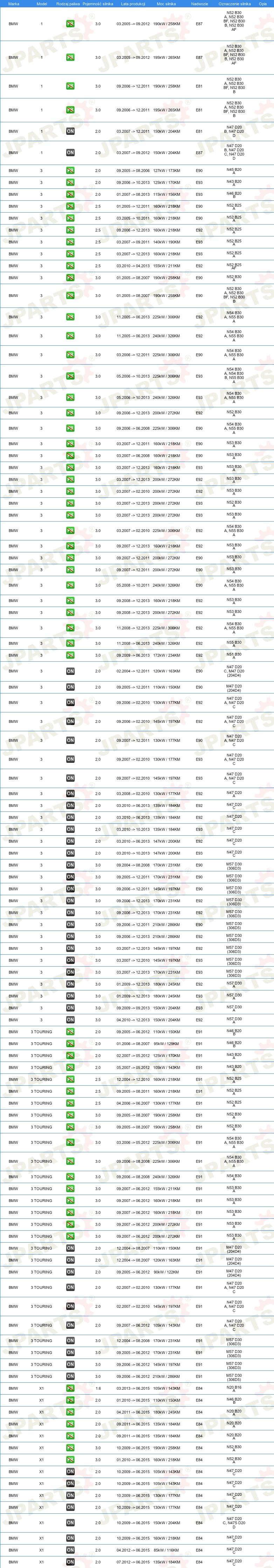Click diesel ON icon for BMW 1 E87 150kW
The image size is (274, 1568).
click(70, 153)
